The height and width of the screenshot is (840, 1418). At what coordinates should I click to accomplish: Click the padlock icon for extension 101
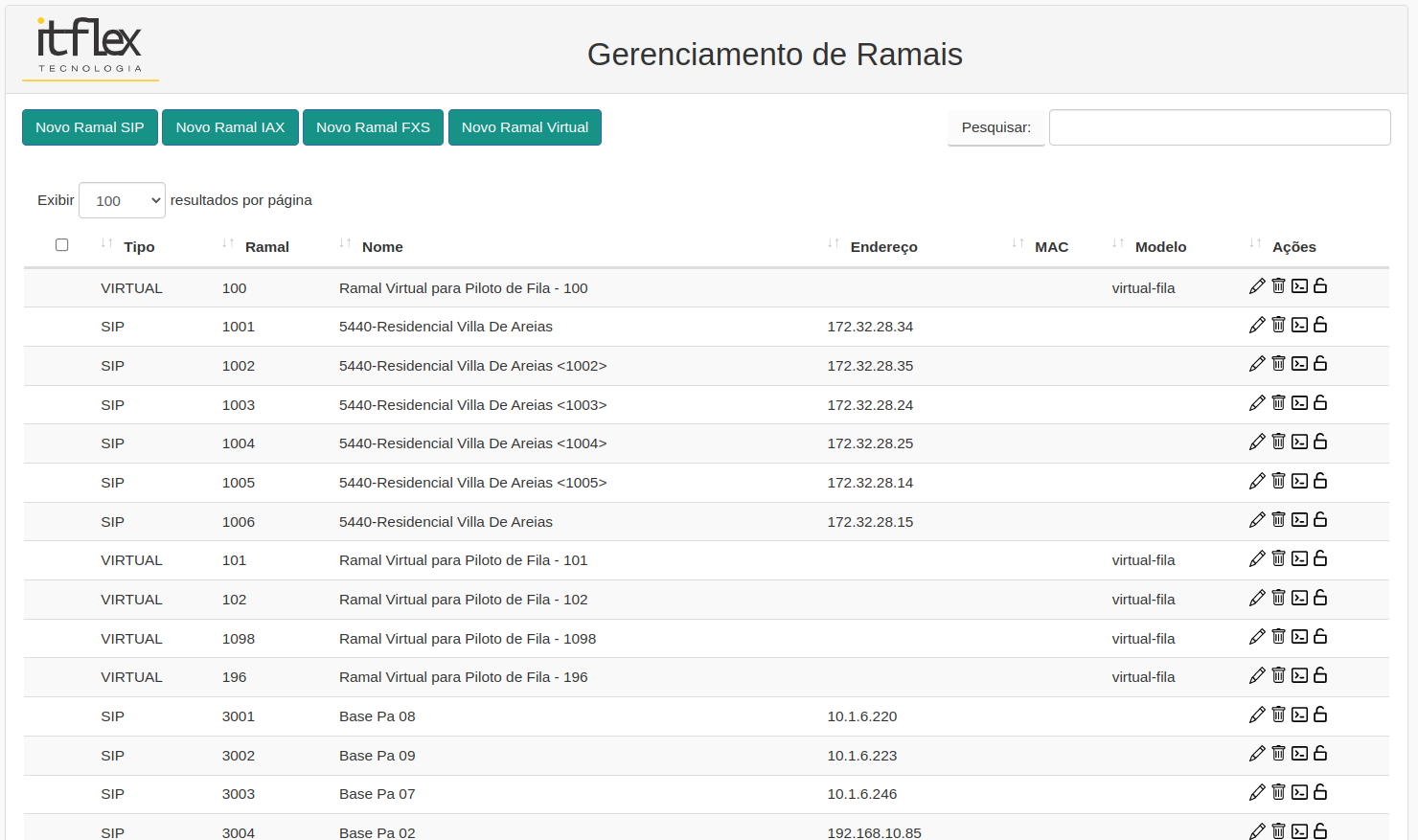[1320, 558]
